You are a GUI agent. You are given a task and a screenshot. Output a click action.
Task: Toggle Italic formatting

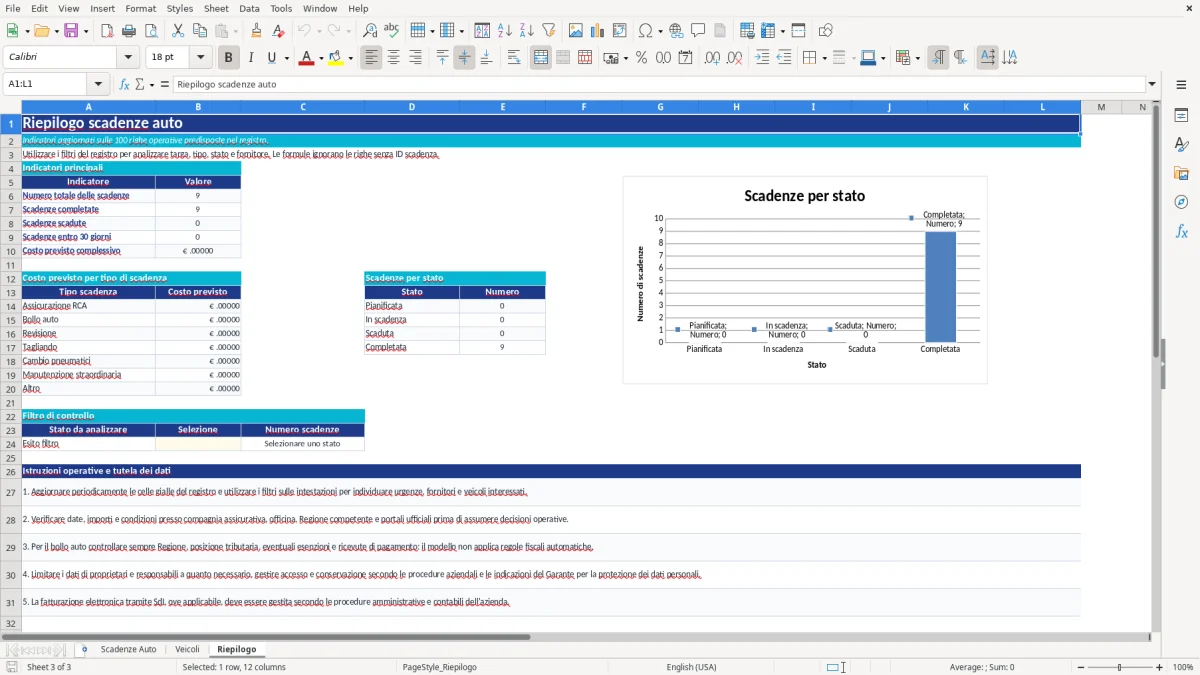tap(250, 58)
